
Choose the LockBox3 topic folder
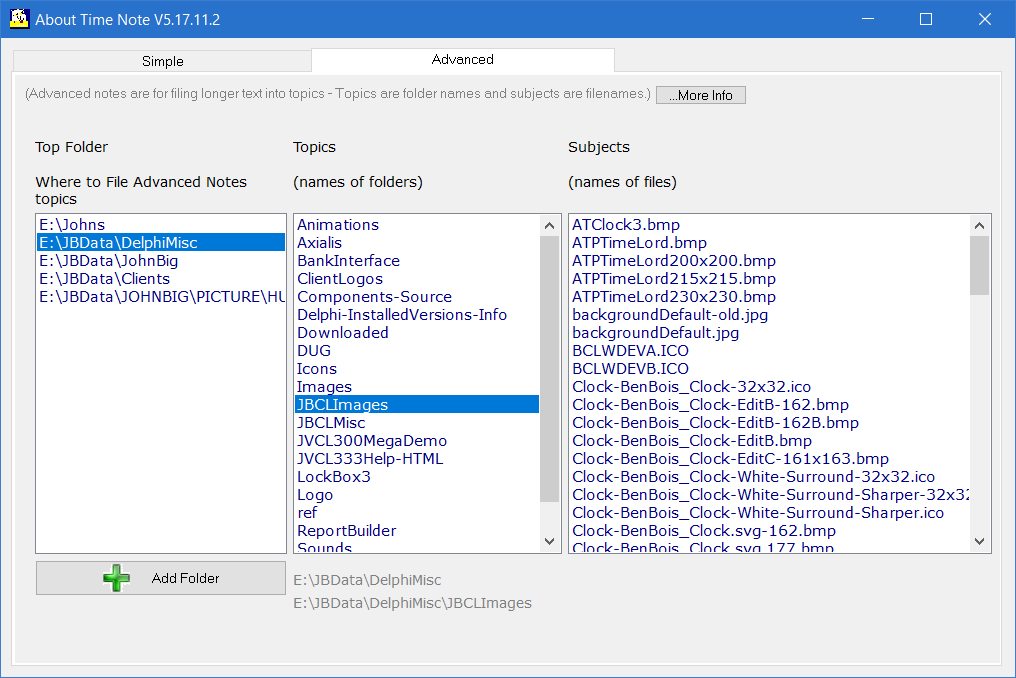click(334, 477)
